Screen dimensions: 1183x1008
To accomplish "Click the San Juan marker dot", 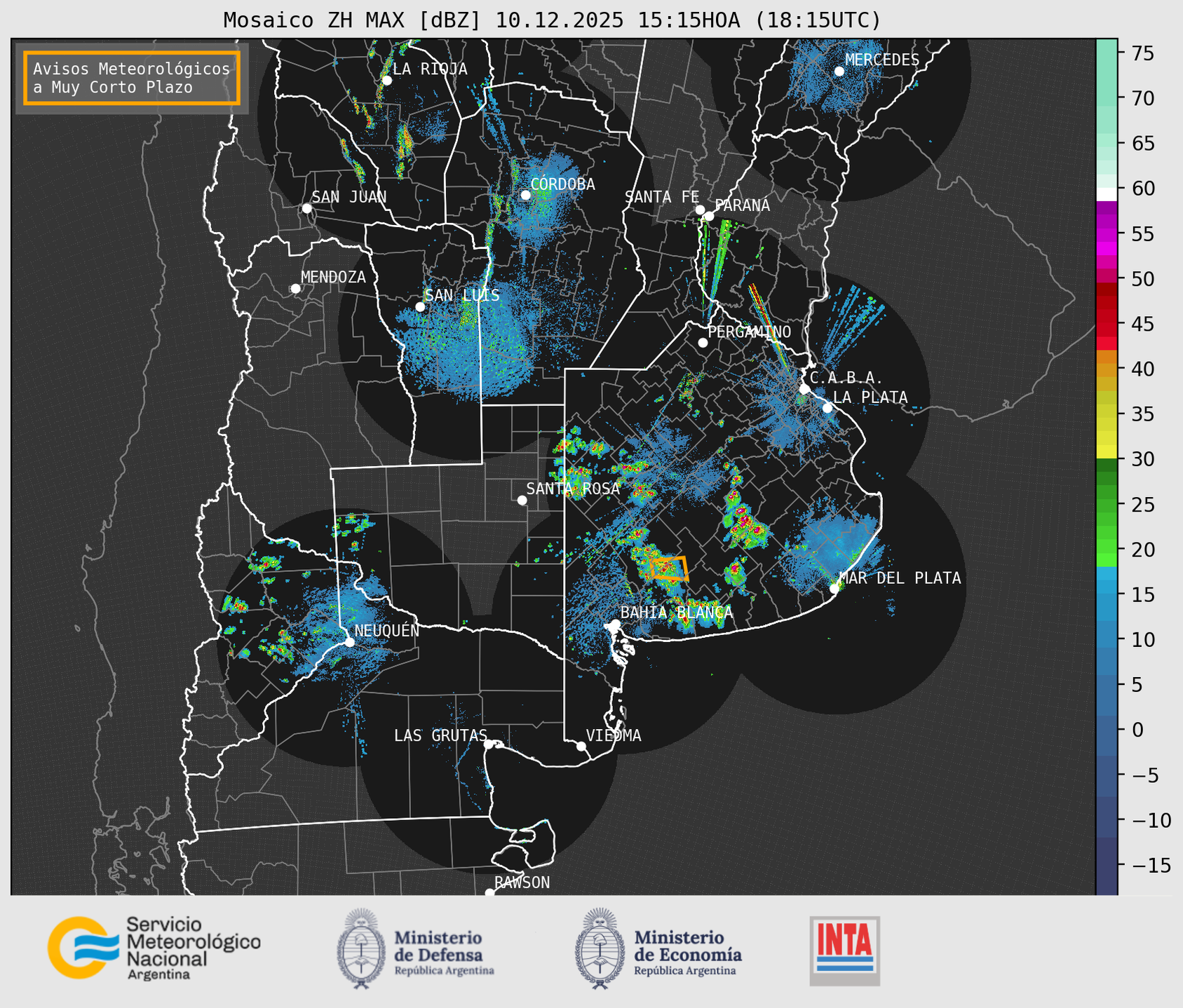I will point(306,208).
